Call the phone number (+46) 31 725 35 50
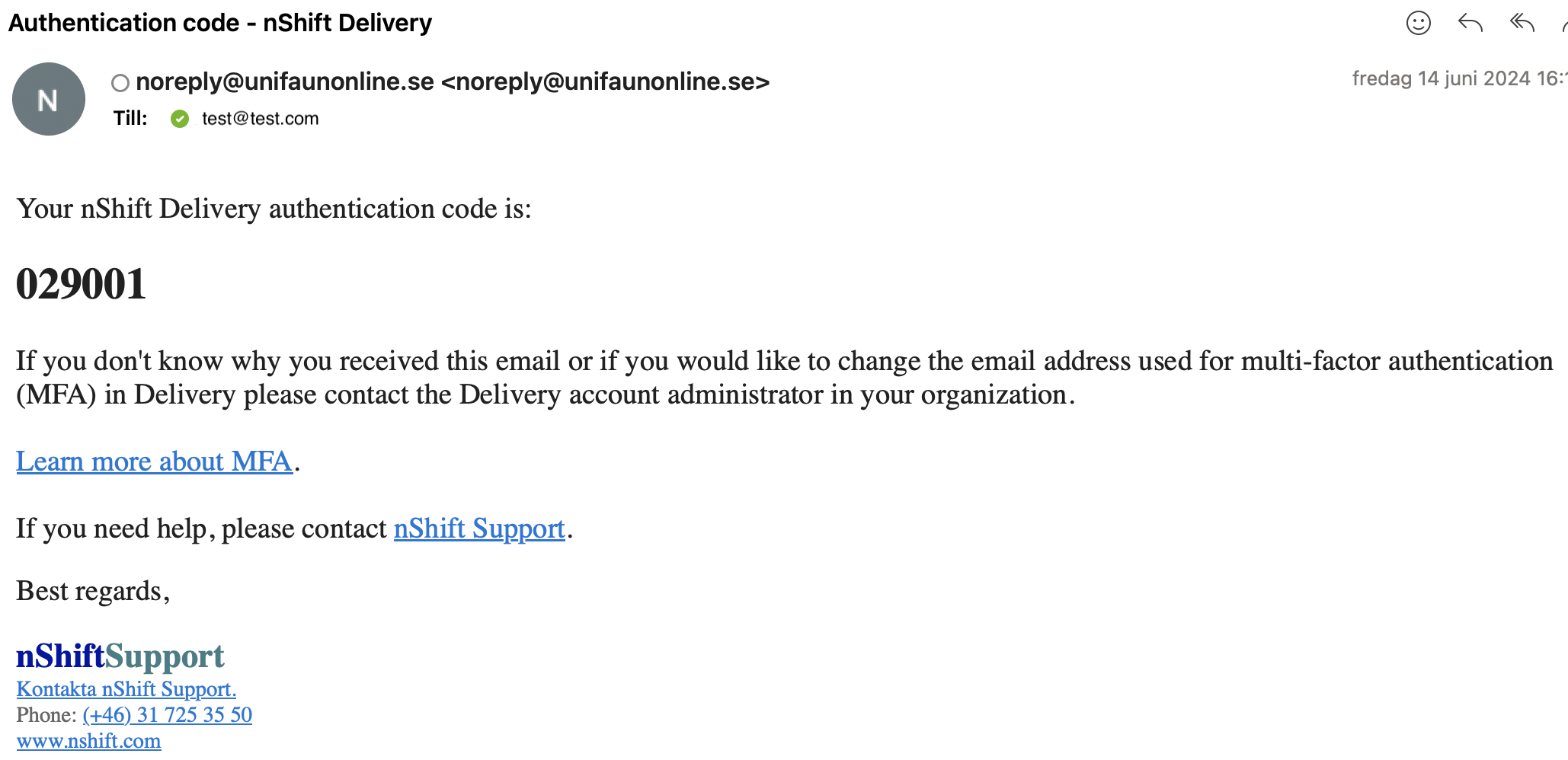Screen dimensions: 1568x760 click(x=168, y=715)
